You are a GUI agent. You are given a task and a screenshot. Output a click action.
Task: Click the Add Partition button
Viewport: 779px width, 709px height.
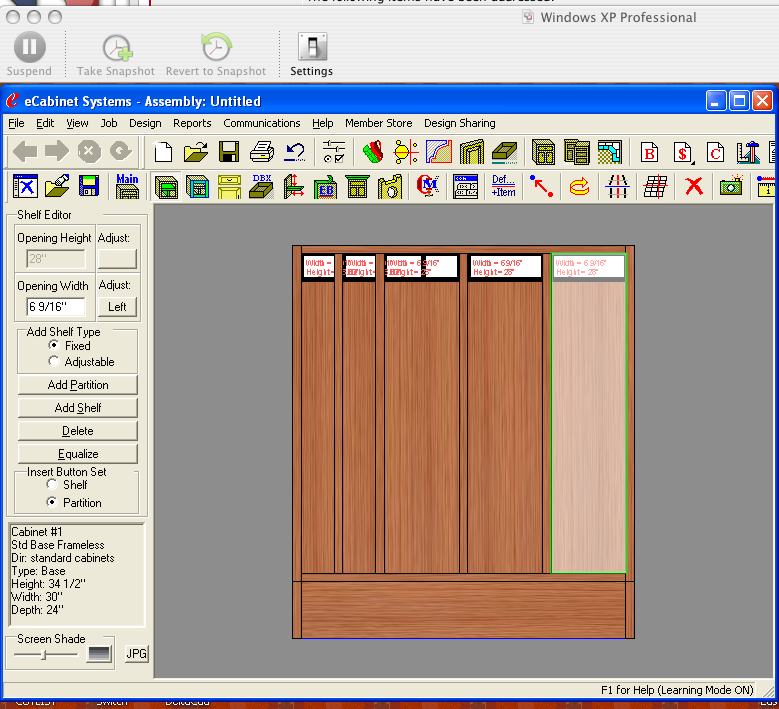(x=78, y=385)
